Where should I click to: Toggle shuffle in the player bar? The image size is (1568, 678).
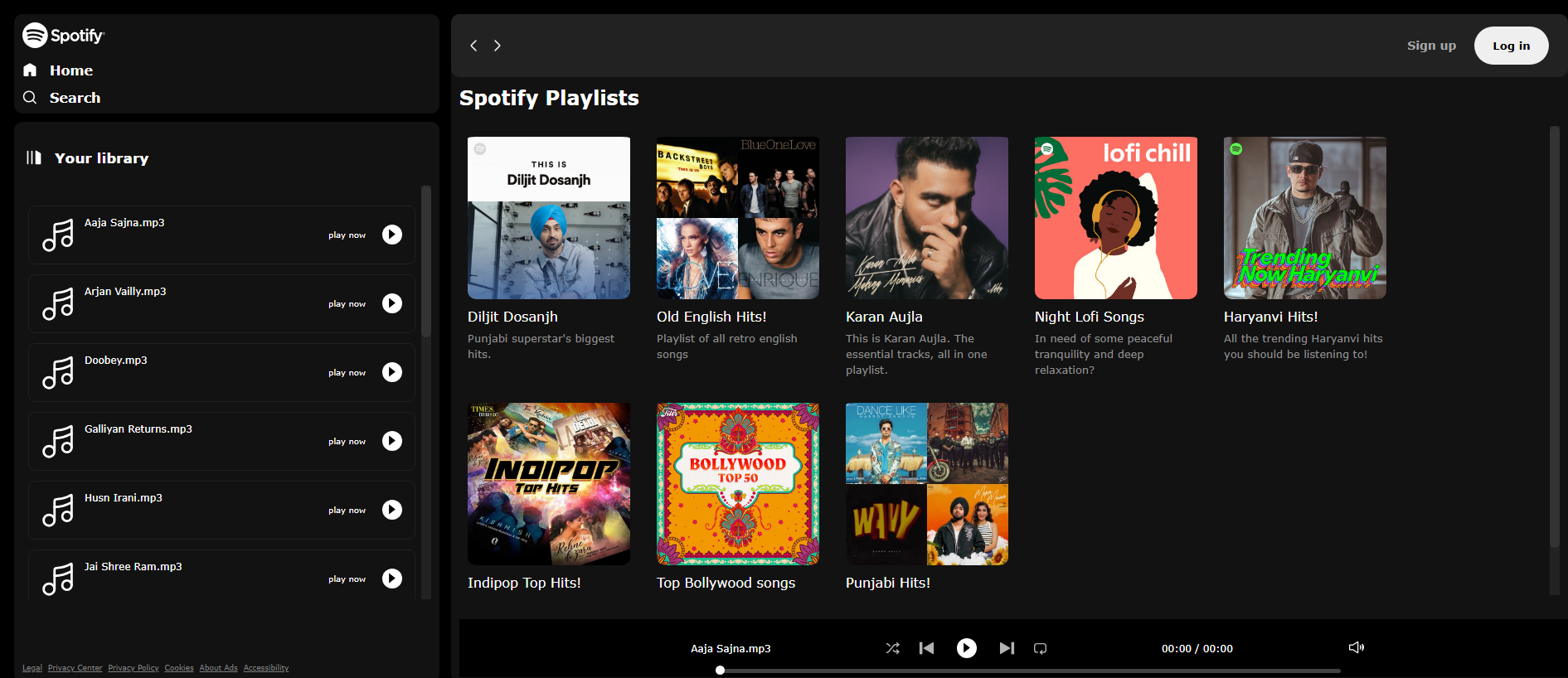pyautogui.click(x=892, y=648)
